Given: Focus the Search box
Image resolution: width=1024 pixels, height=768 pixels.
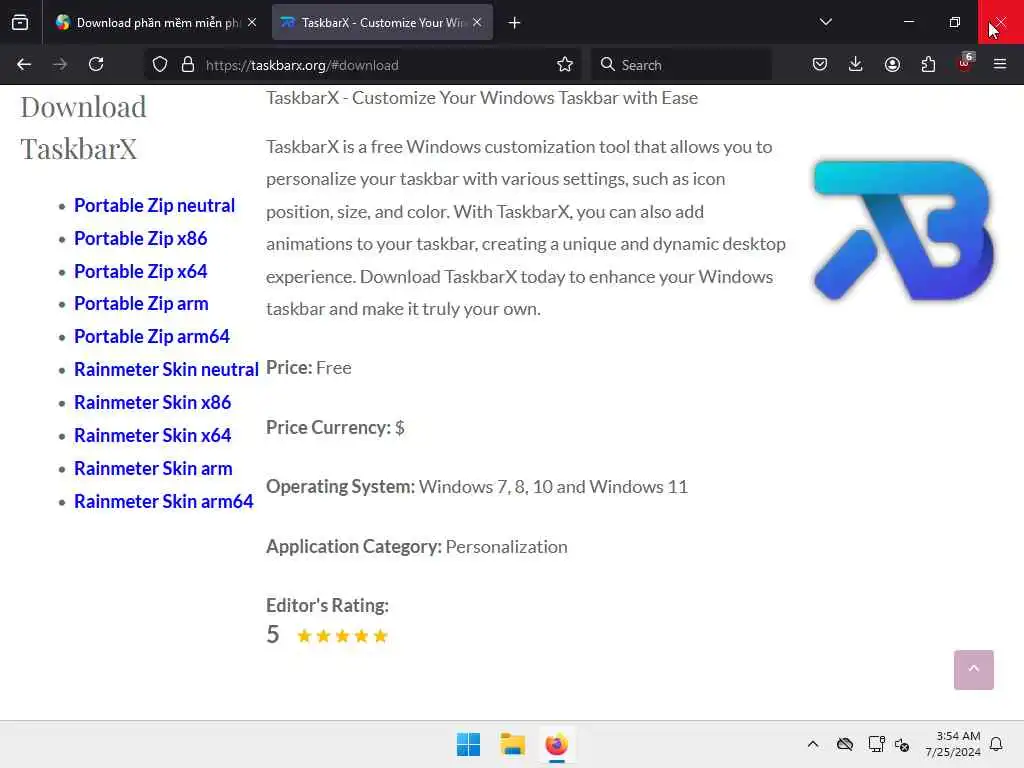Looking at the screenshot, I should 681,65.
